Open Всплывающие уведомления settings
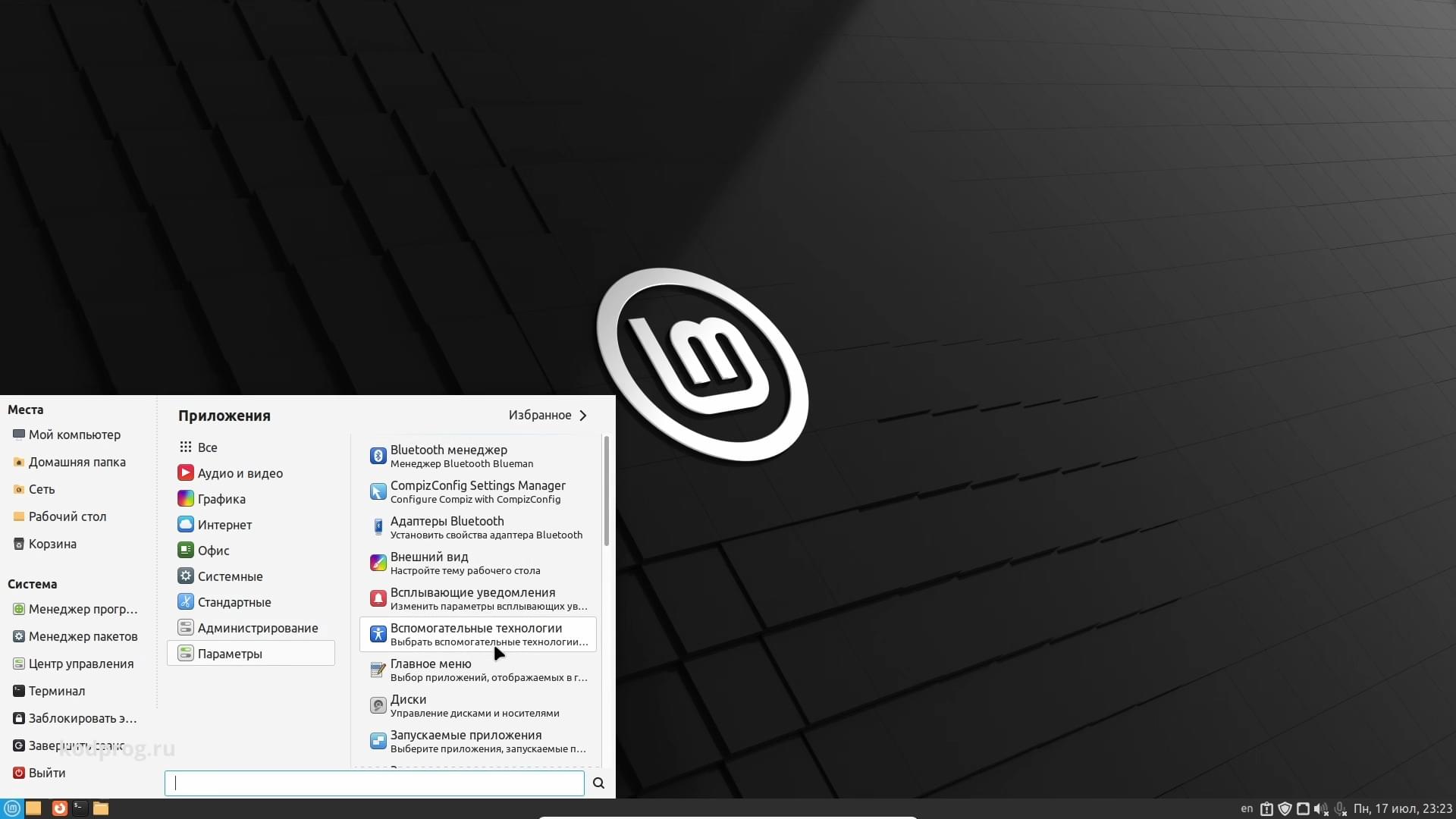Screen dimensions: 1456x819 (x=478, y=598)
